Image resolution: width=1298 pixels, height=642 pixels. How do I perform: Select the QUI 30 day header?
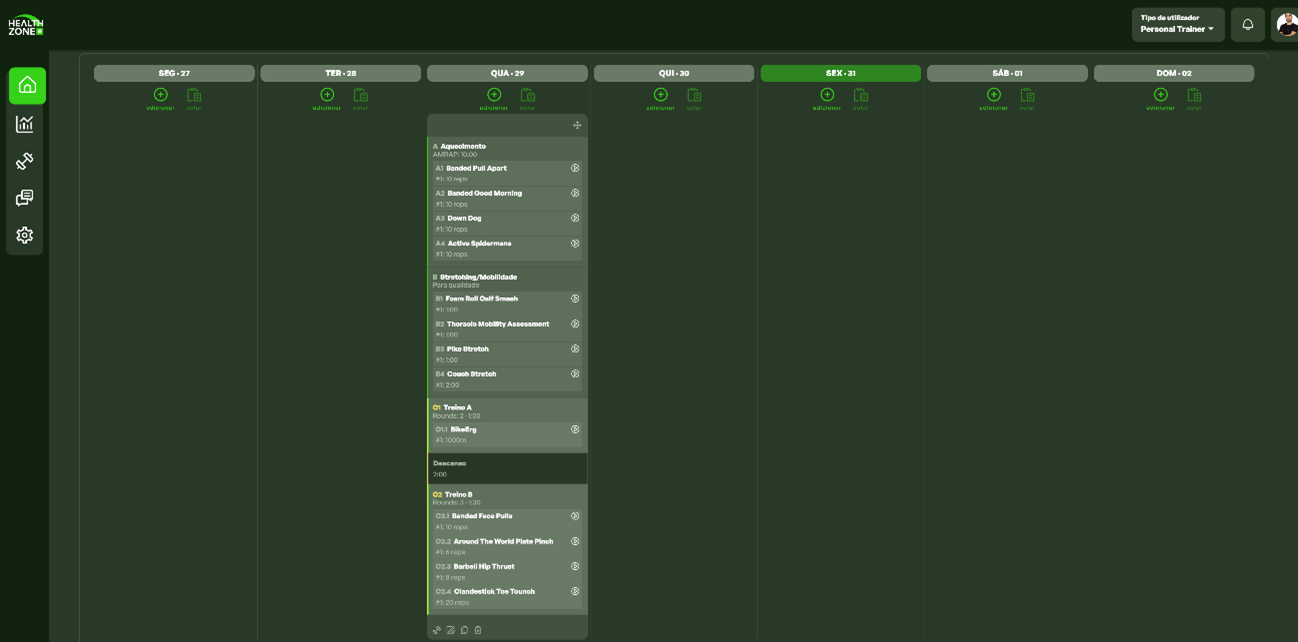click(x=674, y=73)
